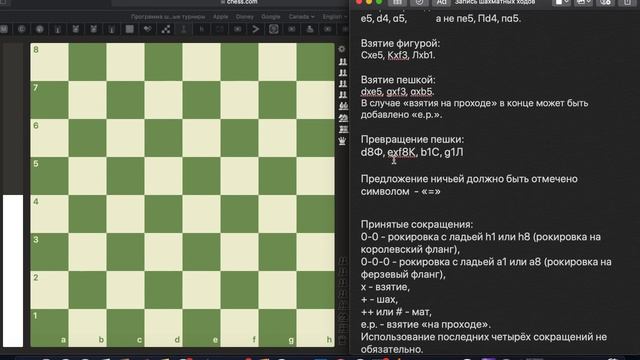
Task: Open the Disney bookmark in browser
Action: [244, 17]
